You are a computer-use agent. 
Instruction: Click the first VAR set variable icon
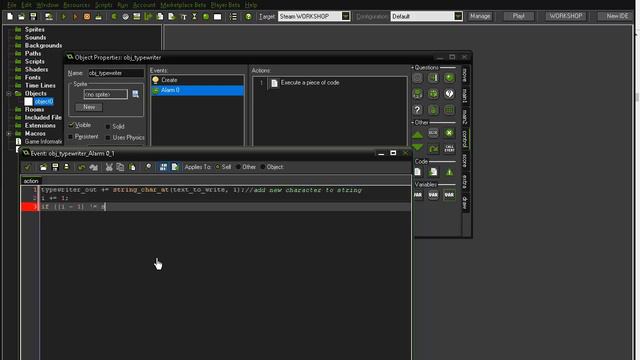418,195
